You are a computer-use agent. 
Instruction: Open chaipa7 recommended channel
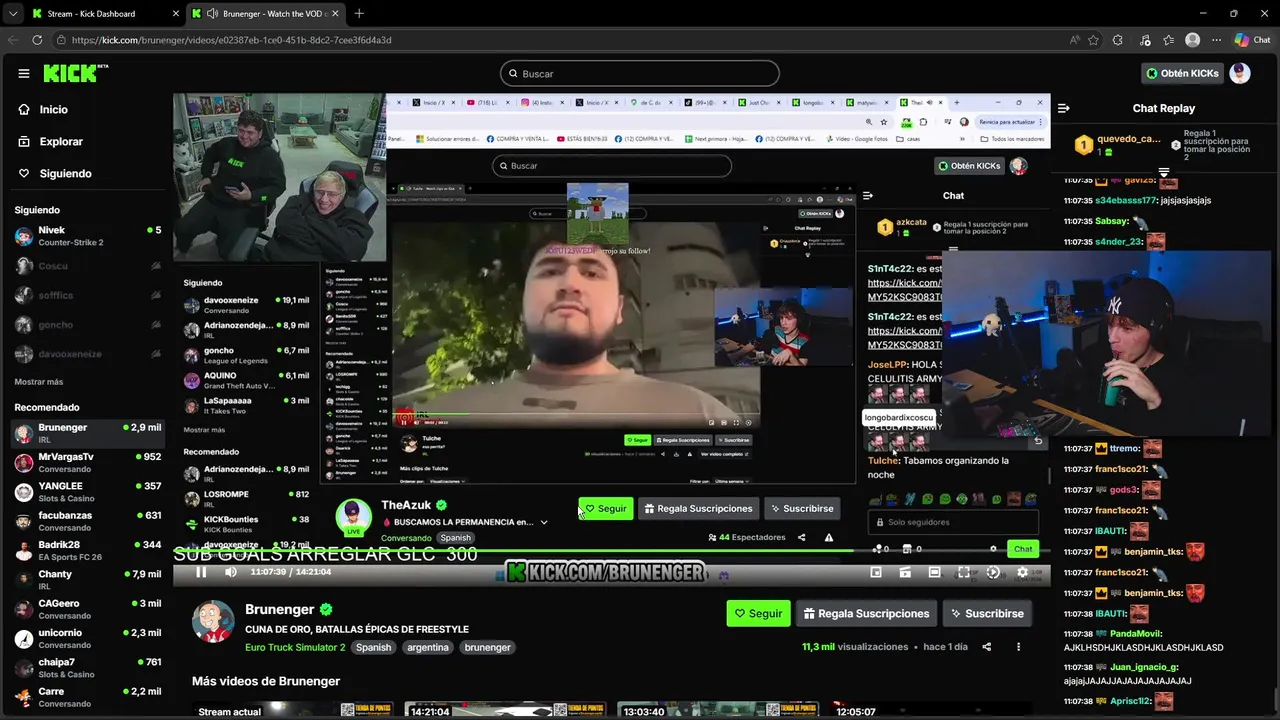[87, 668]
